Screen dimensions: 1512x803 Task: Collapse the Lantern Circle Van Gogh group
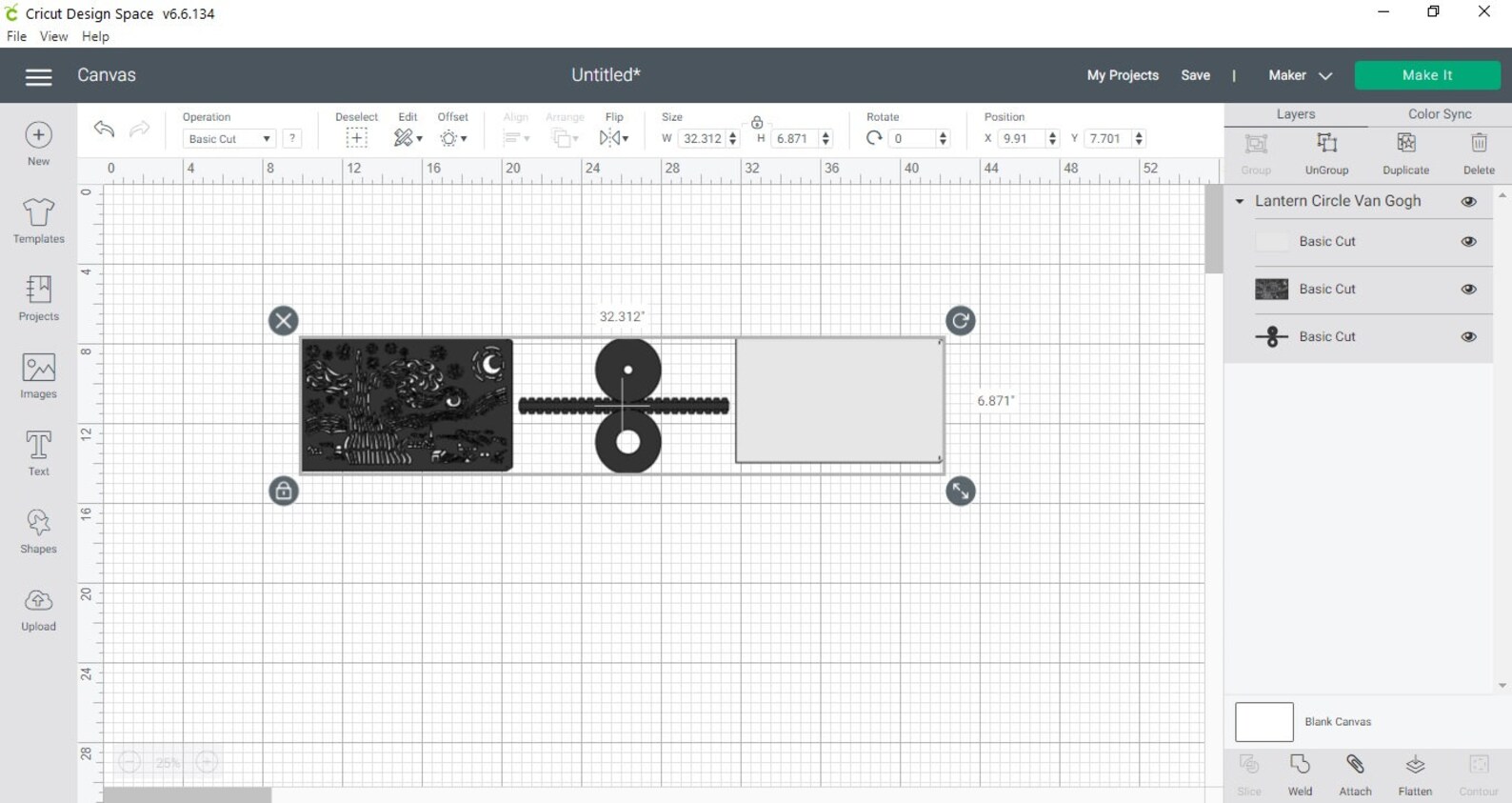click(x=1240, y=202)
